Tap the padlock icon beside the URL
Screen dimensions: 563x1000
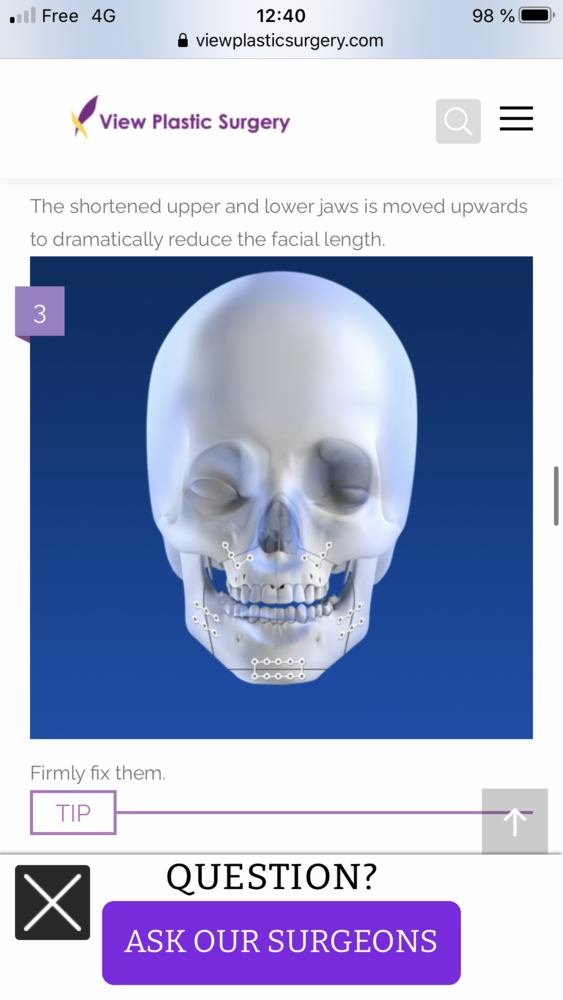tap(183, 41)
